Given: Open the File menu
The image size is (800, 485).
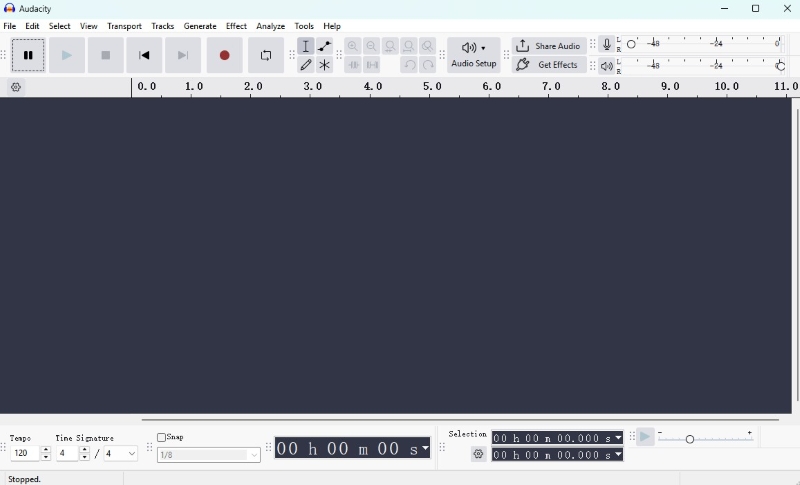Looking at the screenshot, I should click(10, 26).
